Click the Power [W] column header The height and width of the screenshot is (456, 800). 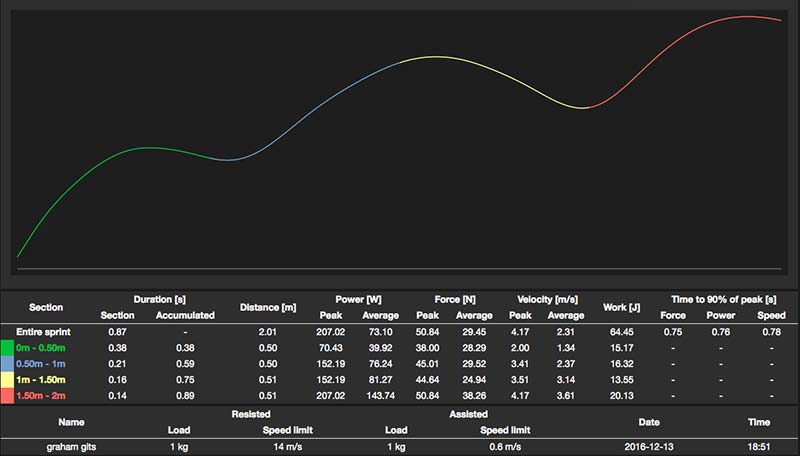click(x=358, y=299)
